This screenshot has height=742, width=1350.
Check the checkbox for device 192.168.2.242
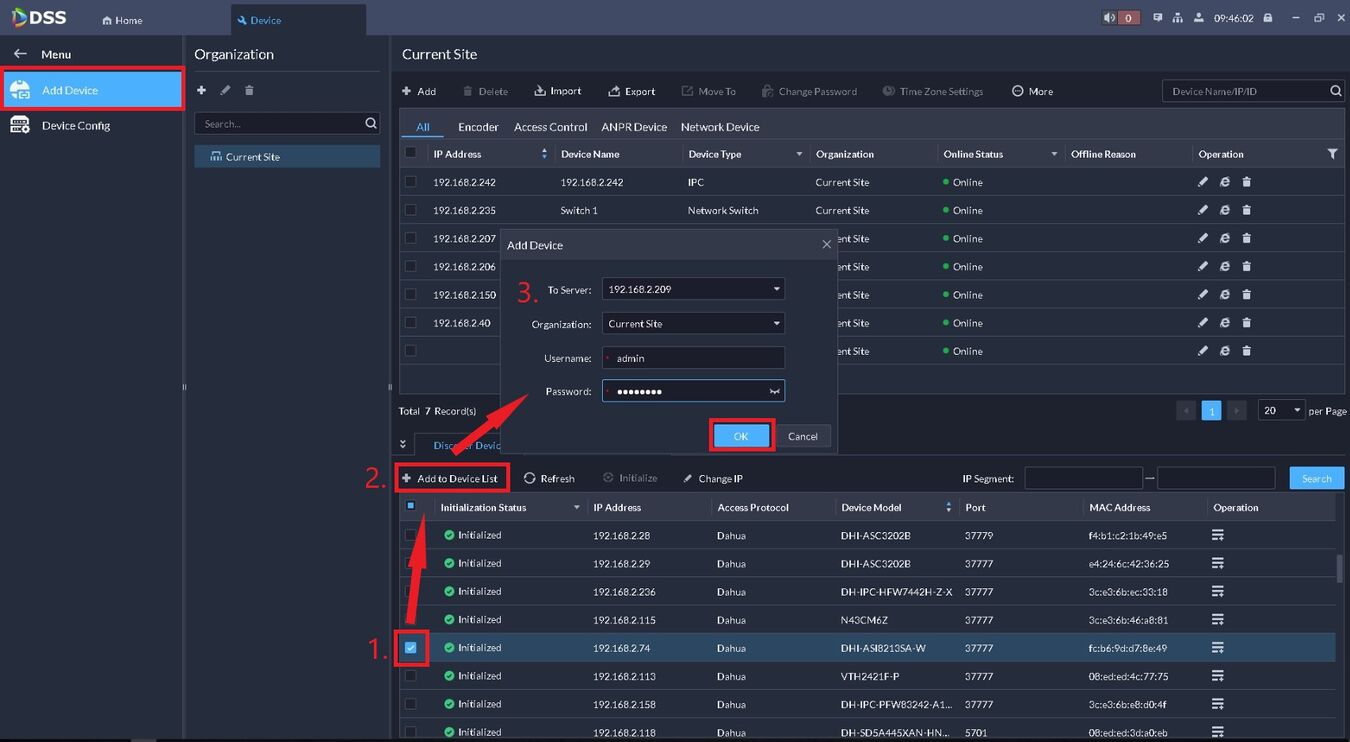click(x=410, y=182)
